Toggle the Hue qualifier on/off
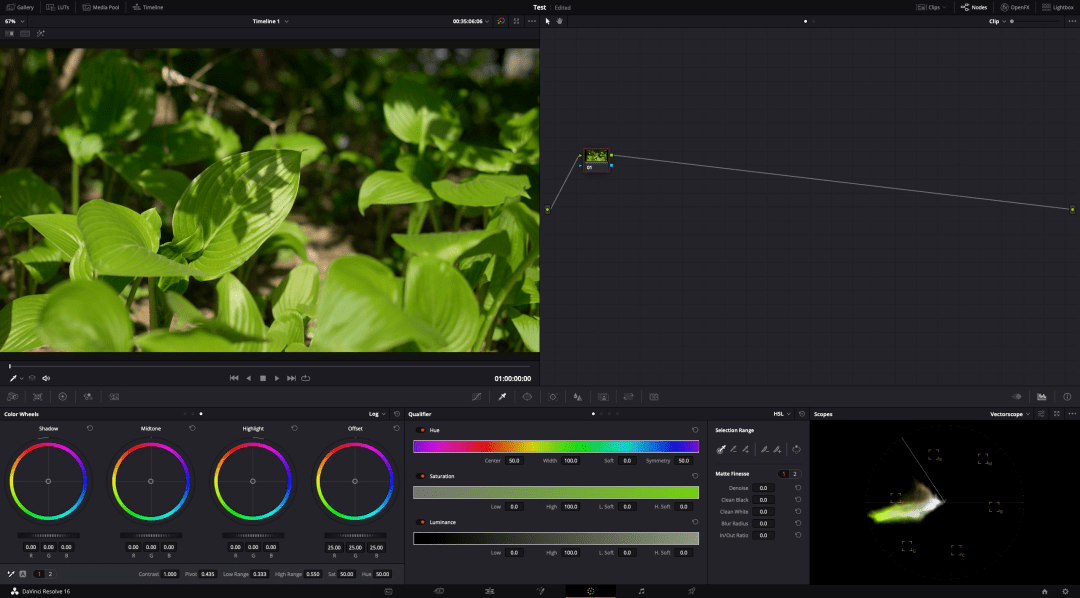This screenshot has width=1080, height=598. tap(422, 430)
